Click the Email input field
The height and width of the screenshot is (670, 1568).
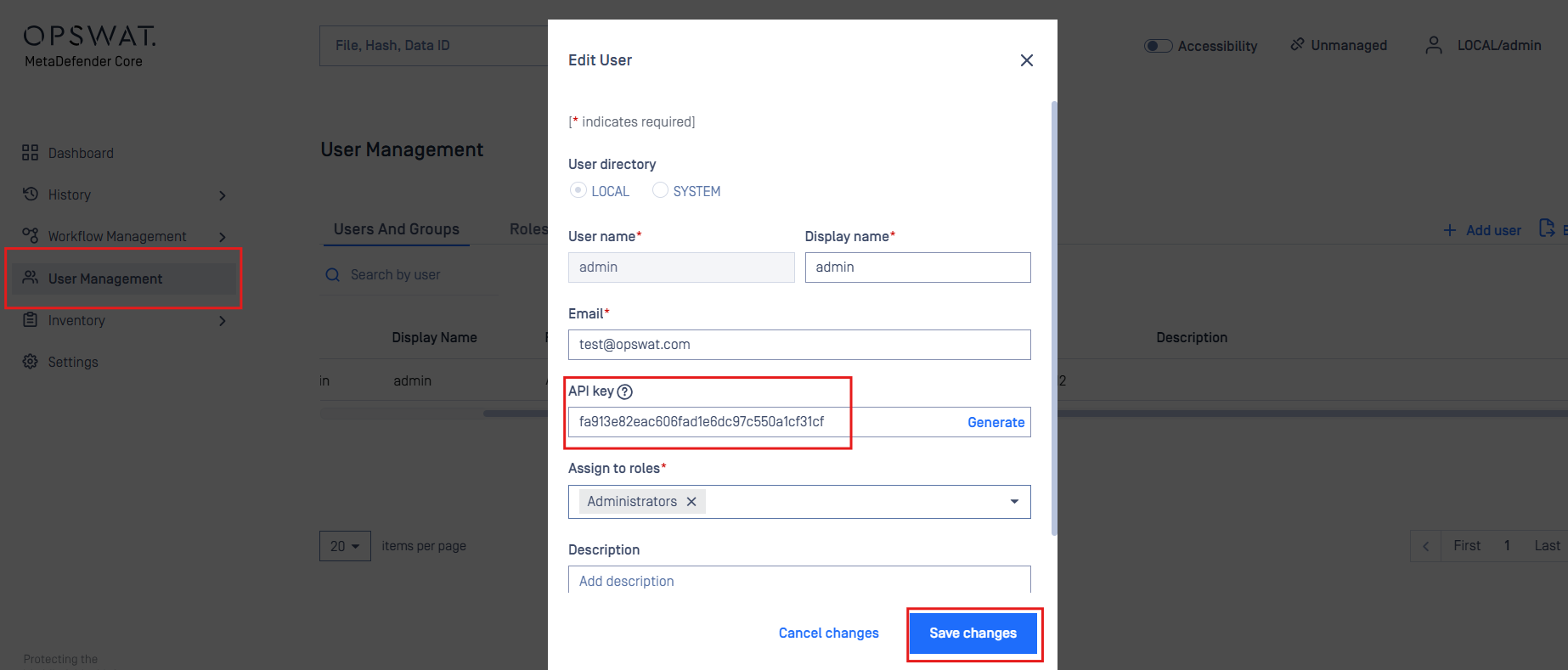[x=799, y=345]
